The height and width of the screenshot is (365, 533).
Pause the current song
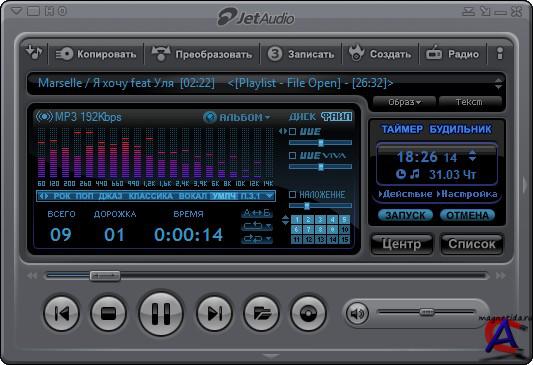pyautogui.click(x=160, y=313)
